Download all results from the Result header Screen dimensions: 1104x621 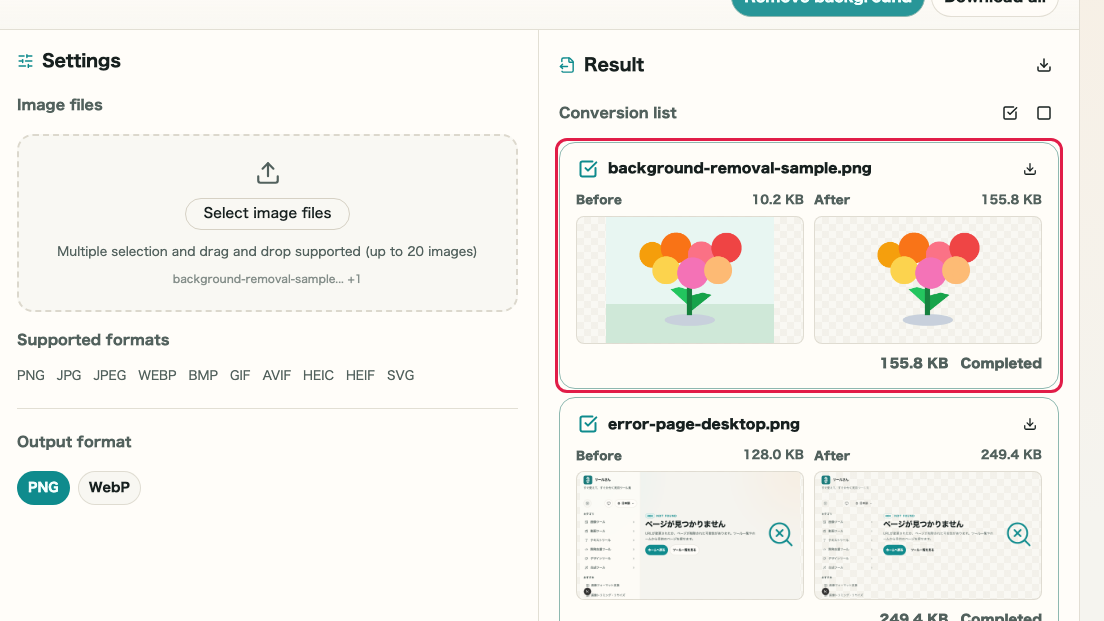pos(1043,65)
